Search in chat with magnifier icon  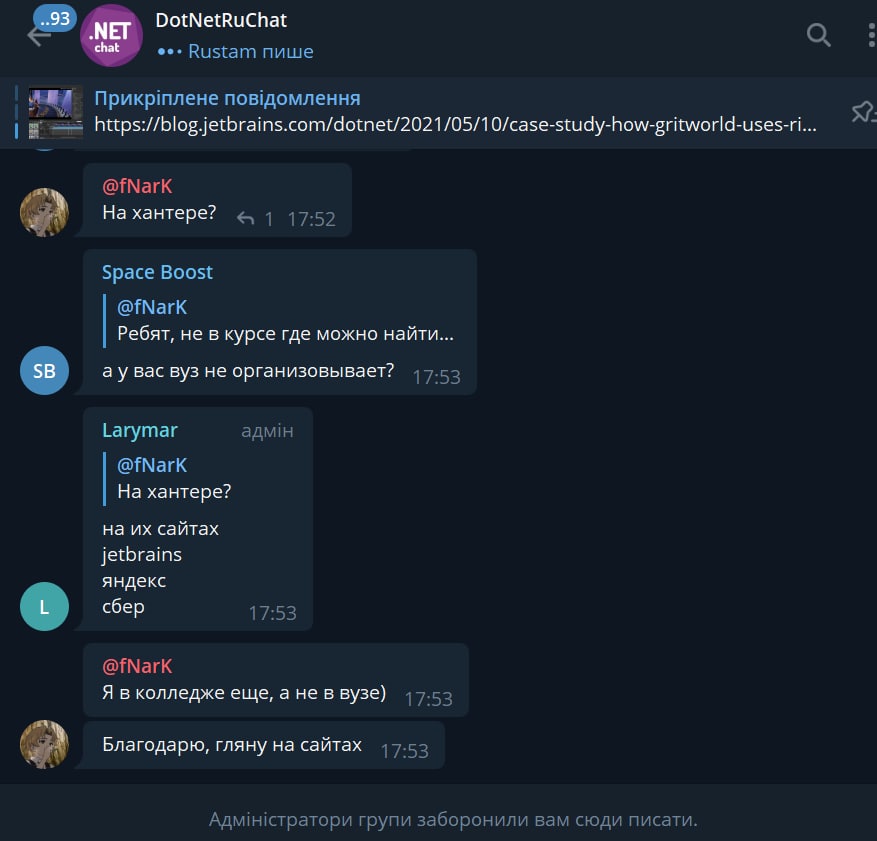818,35
